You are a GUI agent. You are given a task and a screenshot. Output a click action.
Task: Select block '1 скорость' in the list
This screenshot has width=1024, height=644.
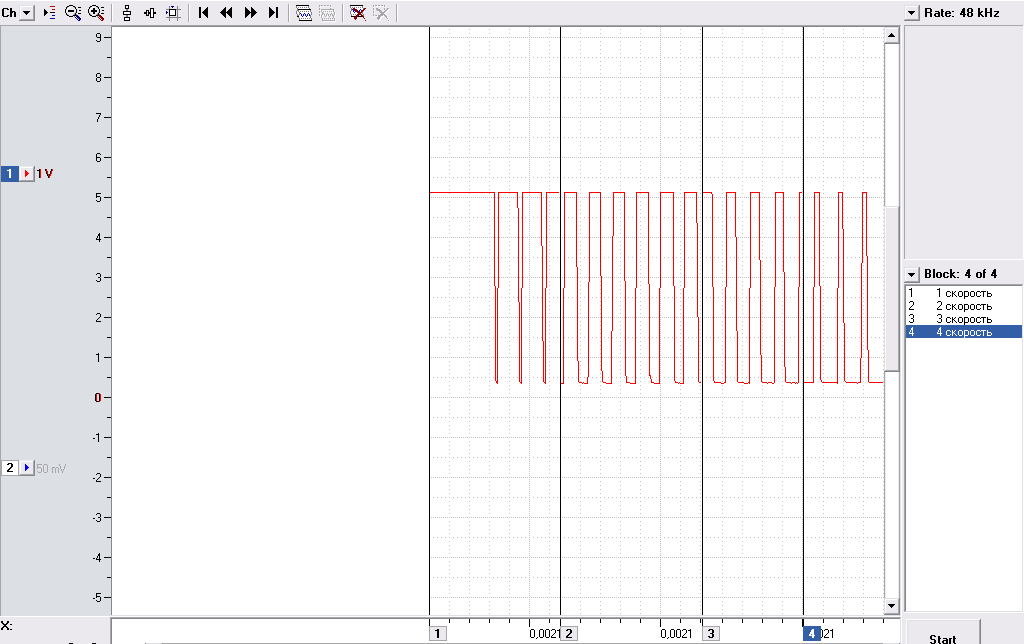[963, 293]
